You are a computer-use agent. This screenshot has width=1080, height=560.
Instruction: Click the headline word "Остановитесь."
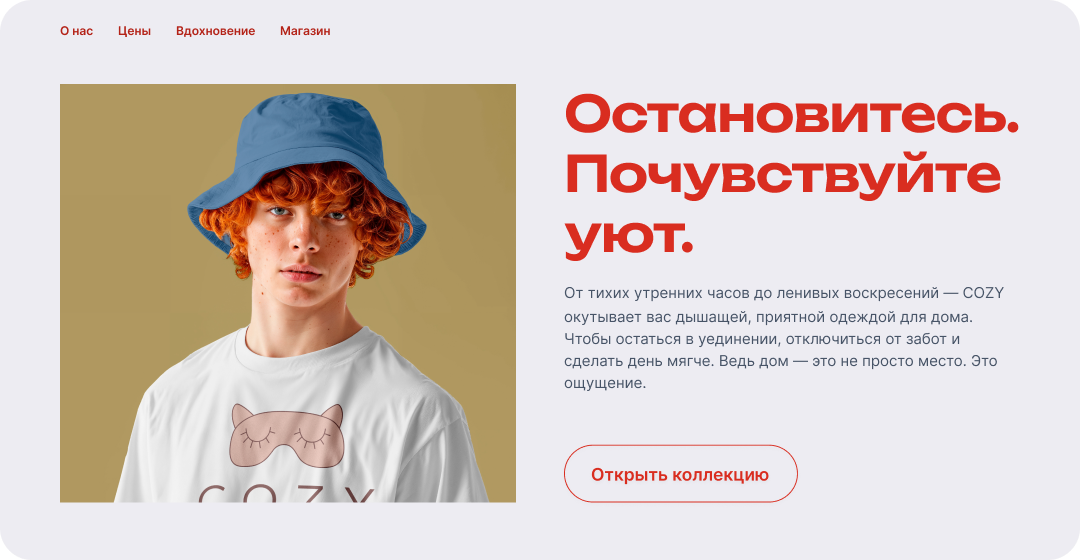point(791,114)
